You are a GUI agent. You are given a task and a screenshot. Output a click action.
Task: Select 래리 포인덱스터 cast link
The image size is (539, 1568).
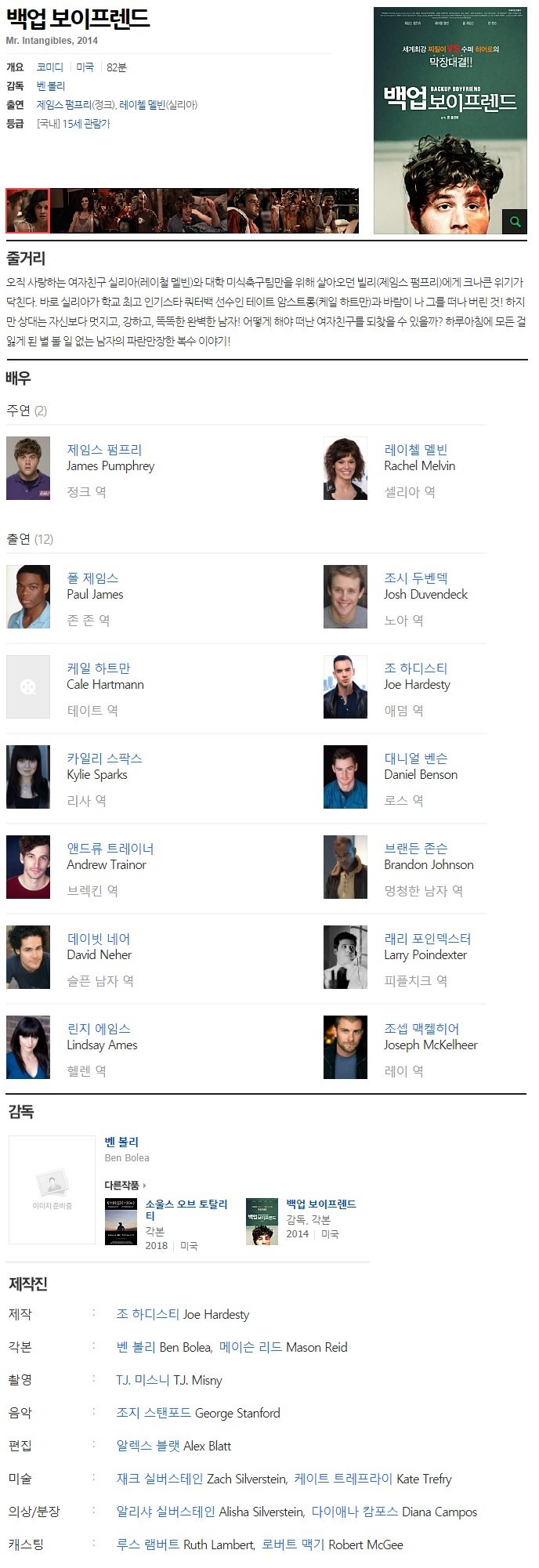(x=427, y=939)
